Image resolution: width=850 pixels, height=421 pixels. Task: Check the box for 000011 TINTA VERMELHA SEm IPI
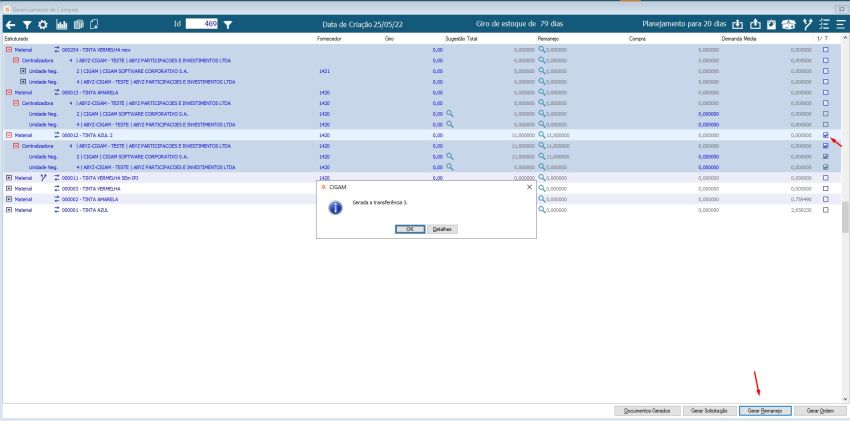coord(826,178)
